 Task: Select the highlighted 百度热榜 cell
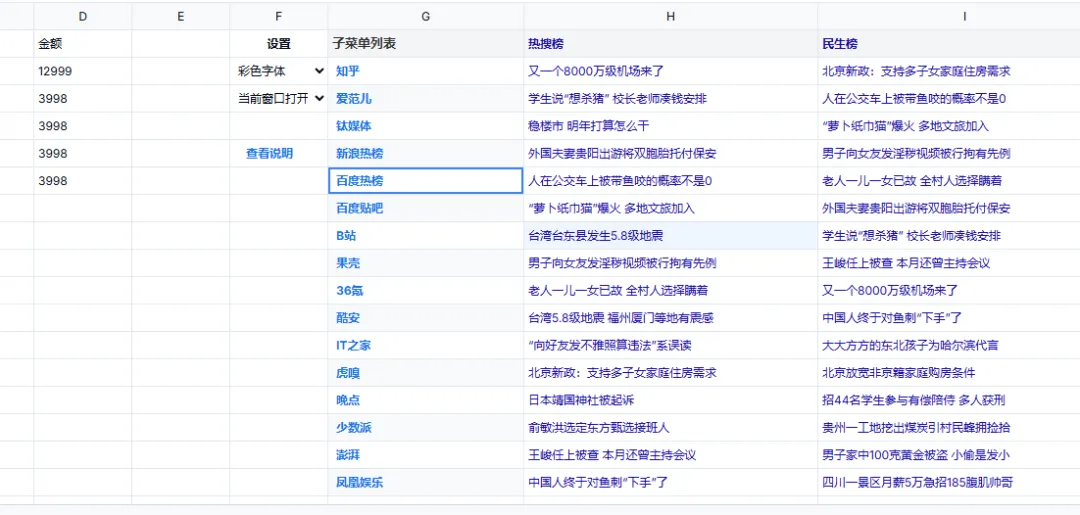(x=426, y=181)
